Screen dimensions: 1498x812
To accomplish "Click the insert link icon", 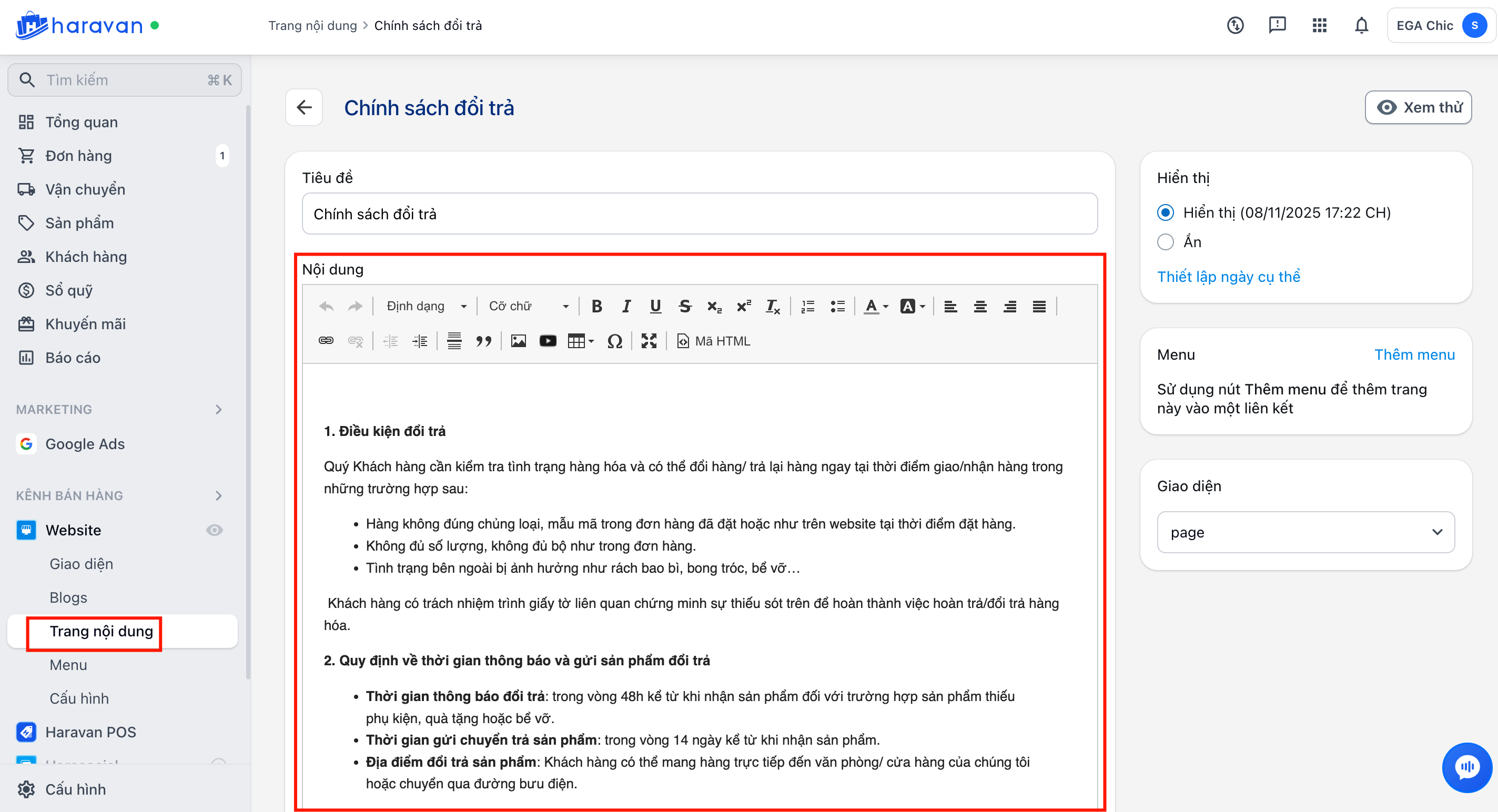I will (x=326, y=341).
